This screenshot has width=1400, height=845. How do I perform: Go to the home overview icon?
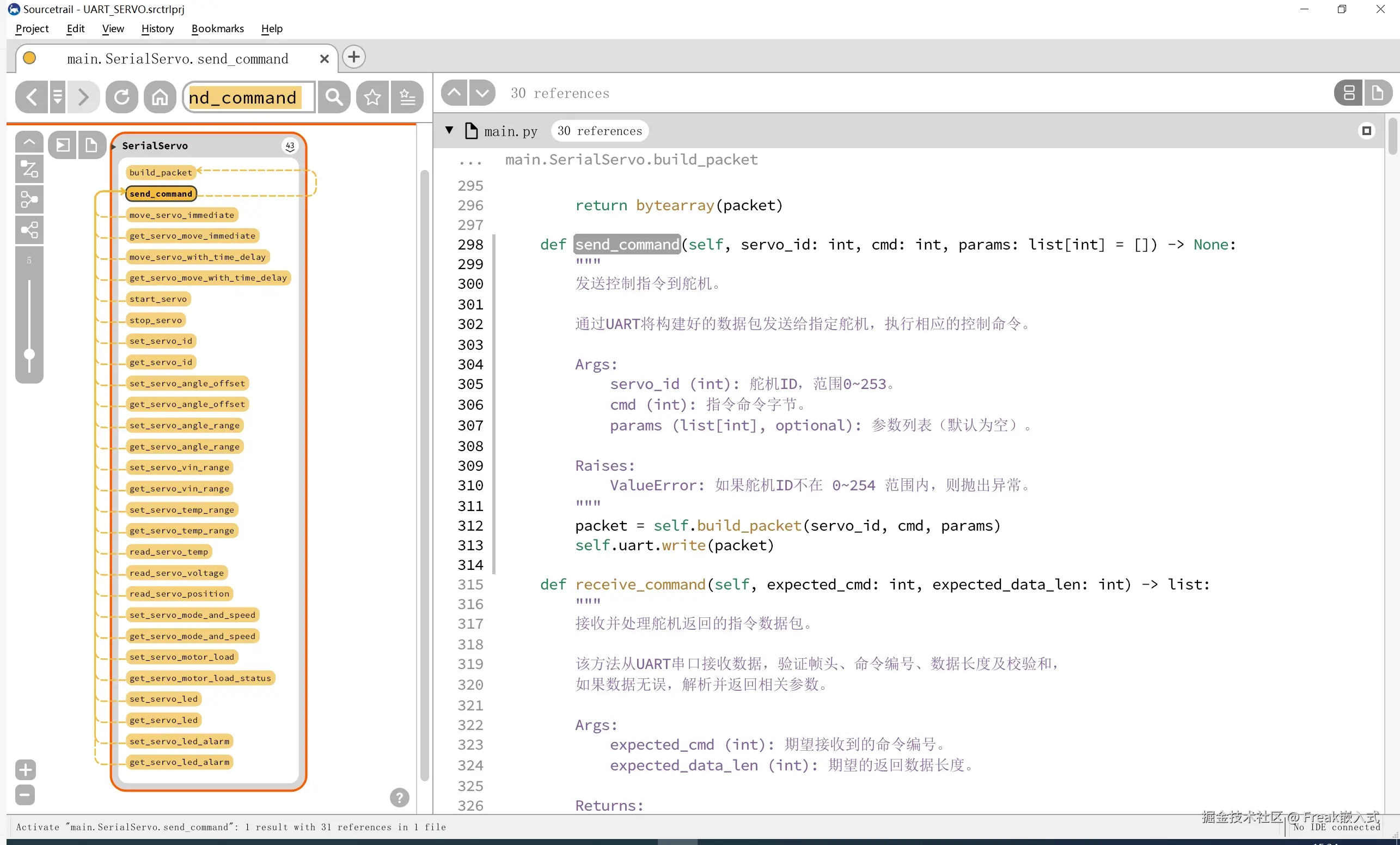coord(160,97)
